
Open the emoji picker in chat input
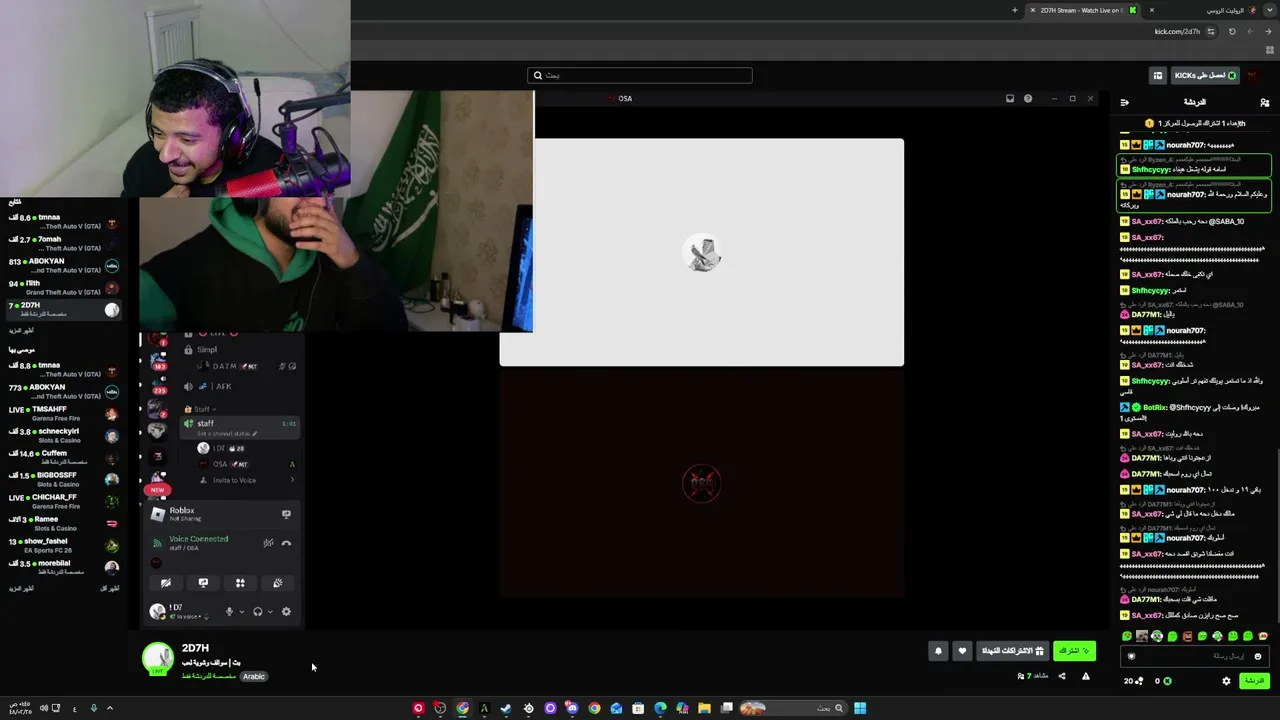pyautogui.click(x=1258, y=656)
